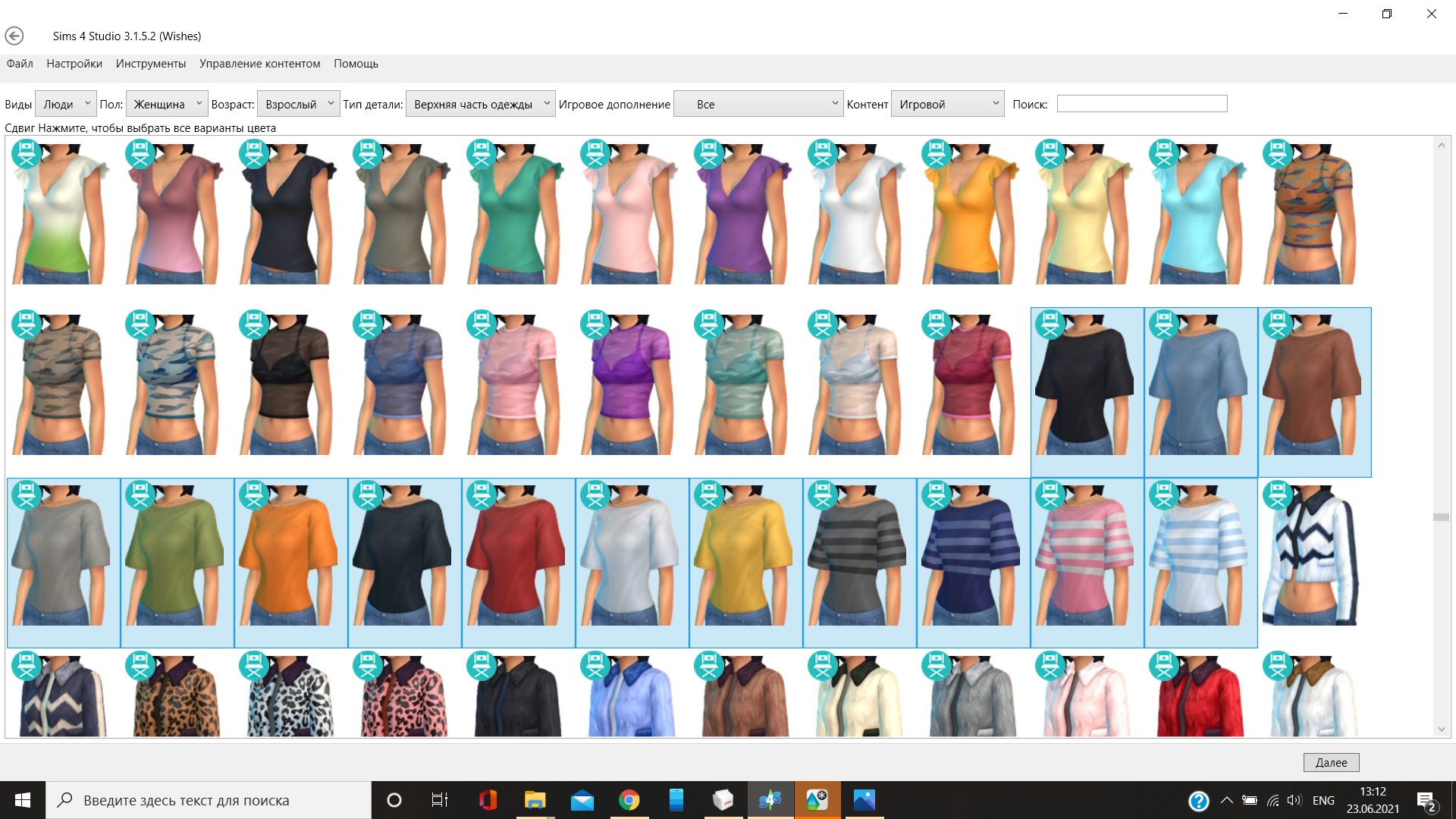The image size is (1456, 819).
Task: Click the Поиск search field
Action: [x=1141, y=104]
